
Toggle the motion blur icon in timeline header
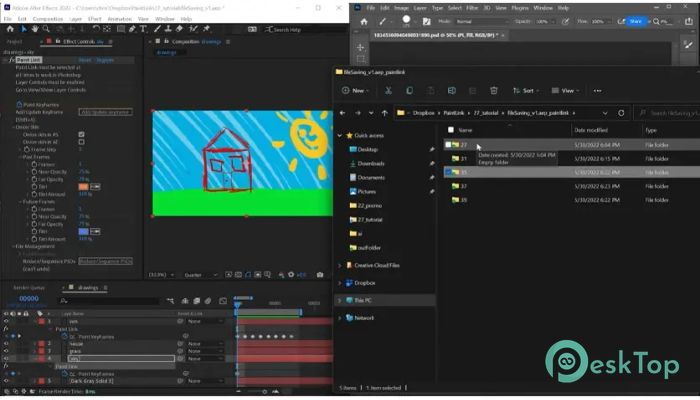pyautogui.click(x=208, y=301)
